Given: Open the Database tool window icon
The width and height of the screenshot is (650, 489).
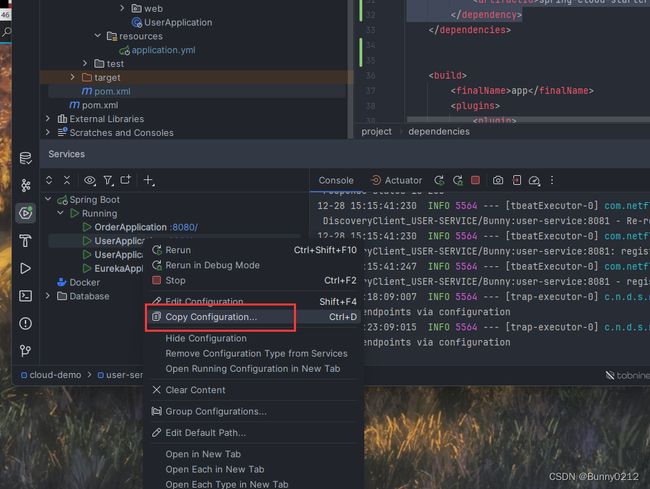Looking at the screenshot, I should [x=25, y=158].
